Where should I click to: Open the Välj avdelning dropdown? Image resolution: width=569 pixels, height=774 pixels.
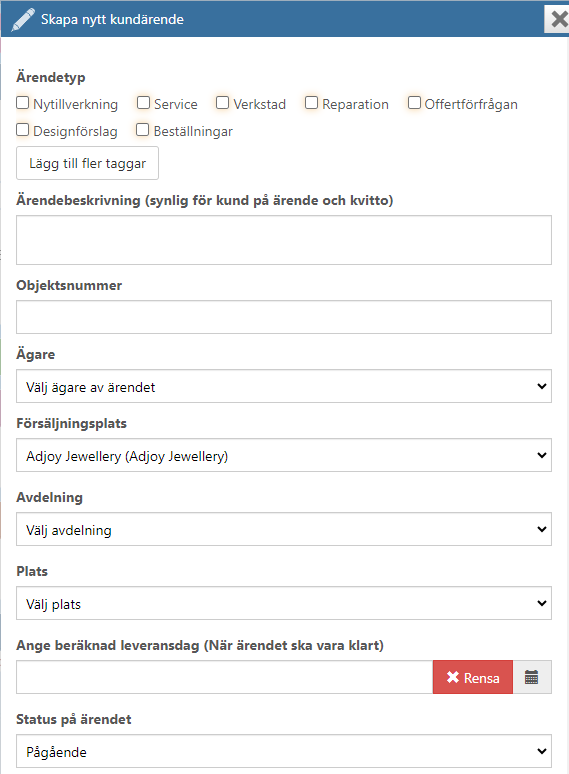[284, 529]
